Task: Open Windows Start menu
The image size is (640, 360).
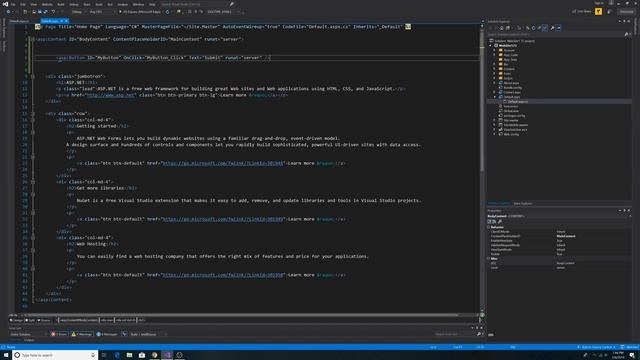Action: click(x=6, y=355)
